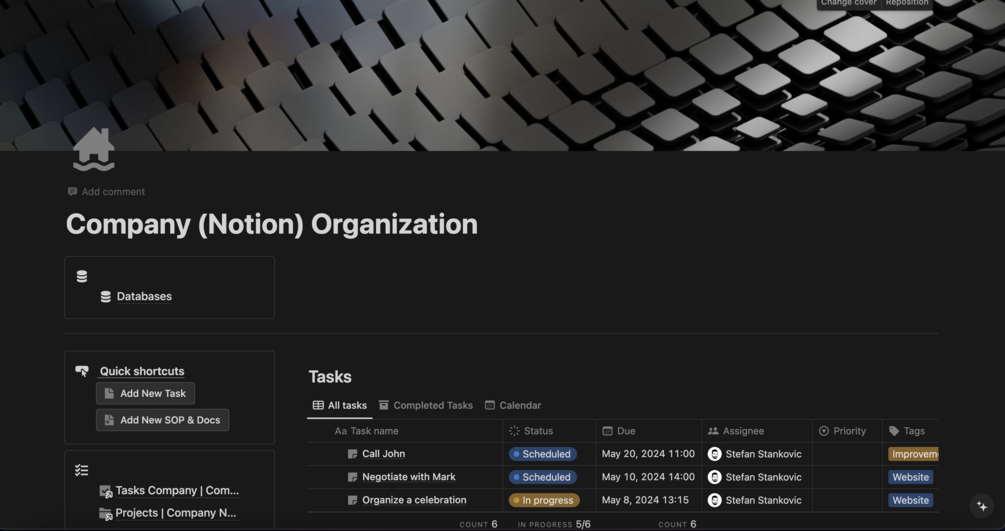This screenshot has height=531, width=1005.
Task: Open the Organize a celebration task
Action: (x=414, y=500)
